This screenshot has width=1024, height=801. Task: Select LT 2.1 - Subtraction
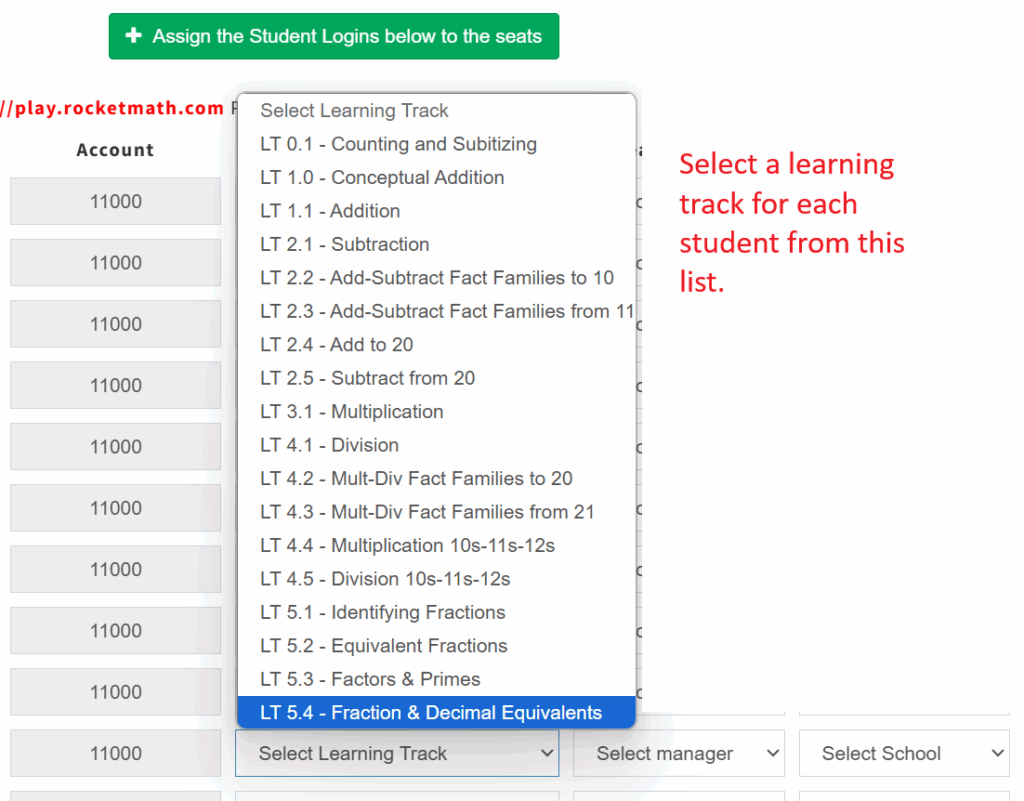(342, 244)
